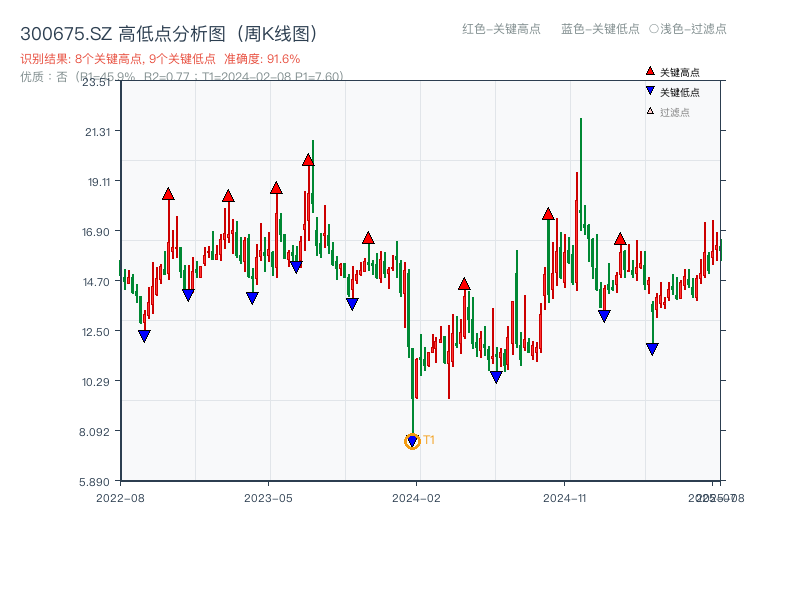This screenshot has height=600, width=800.
Task: Click the first red key-high triangle near 2022-08
Action: (168, 192)
